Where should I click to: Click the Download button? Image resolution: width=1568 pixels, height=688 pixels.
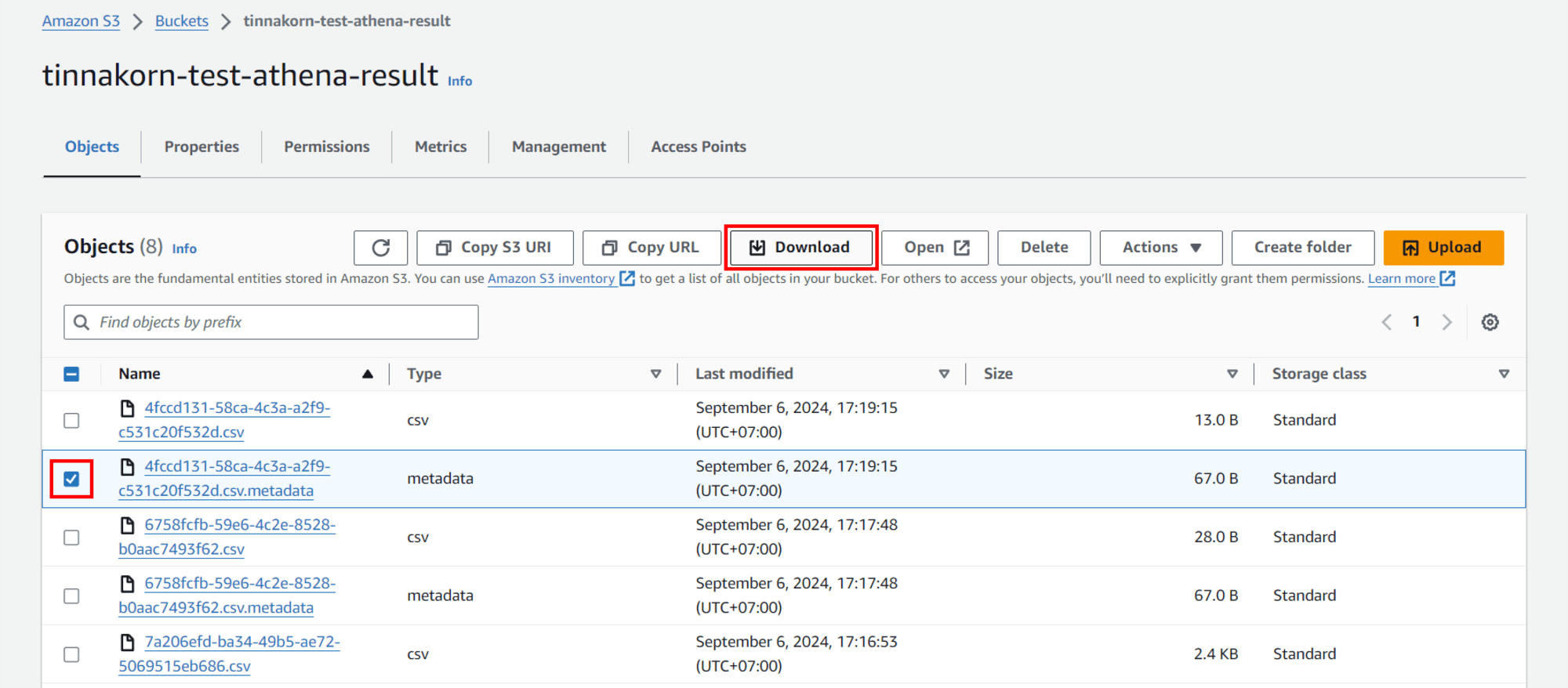800,248
